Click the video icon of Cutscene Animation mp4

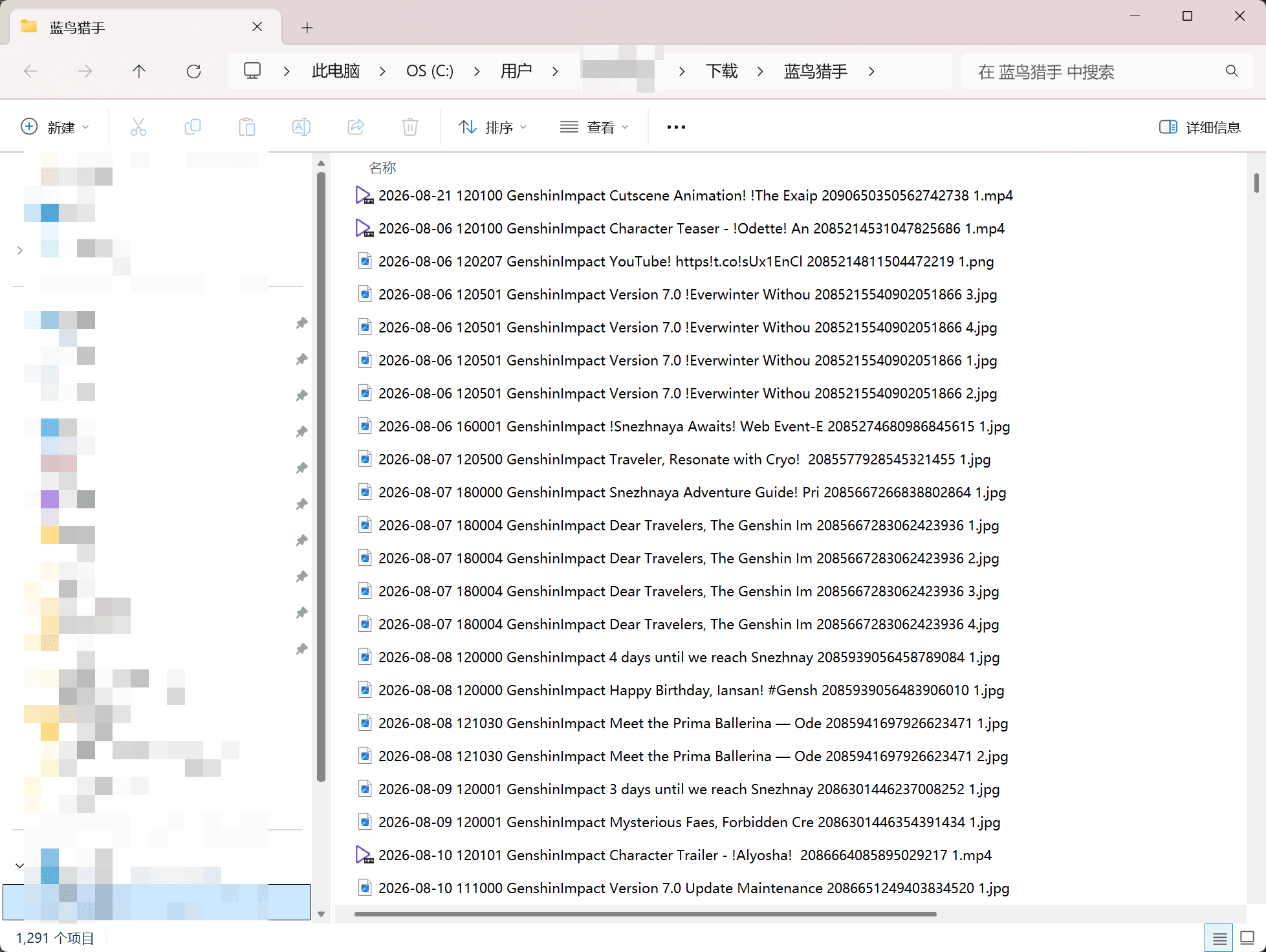tap(364, 195)
